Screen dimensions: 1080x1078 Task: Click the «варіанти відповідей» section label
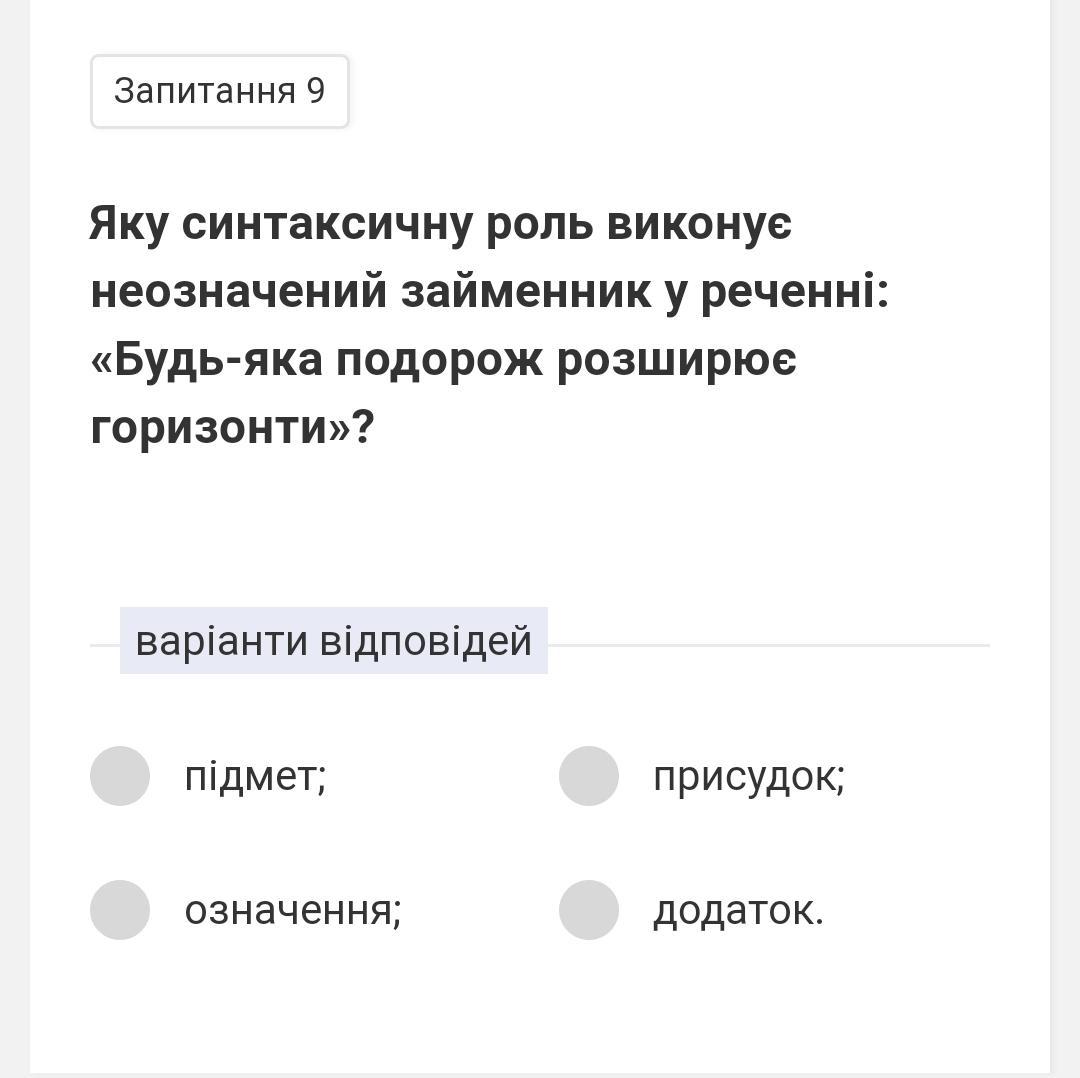[333, 641]
